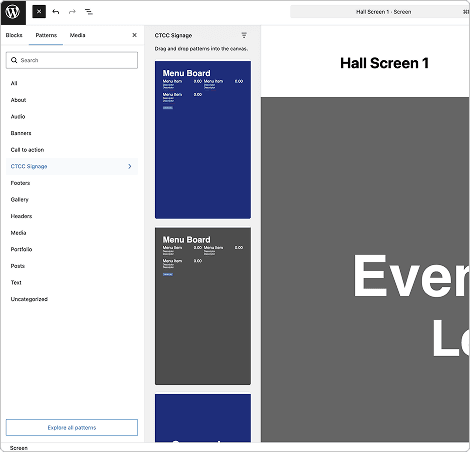470x452 pixels.
Task: Undo the last change
Action: [x=56, y=12]
